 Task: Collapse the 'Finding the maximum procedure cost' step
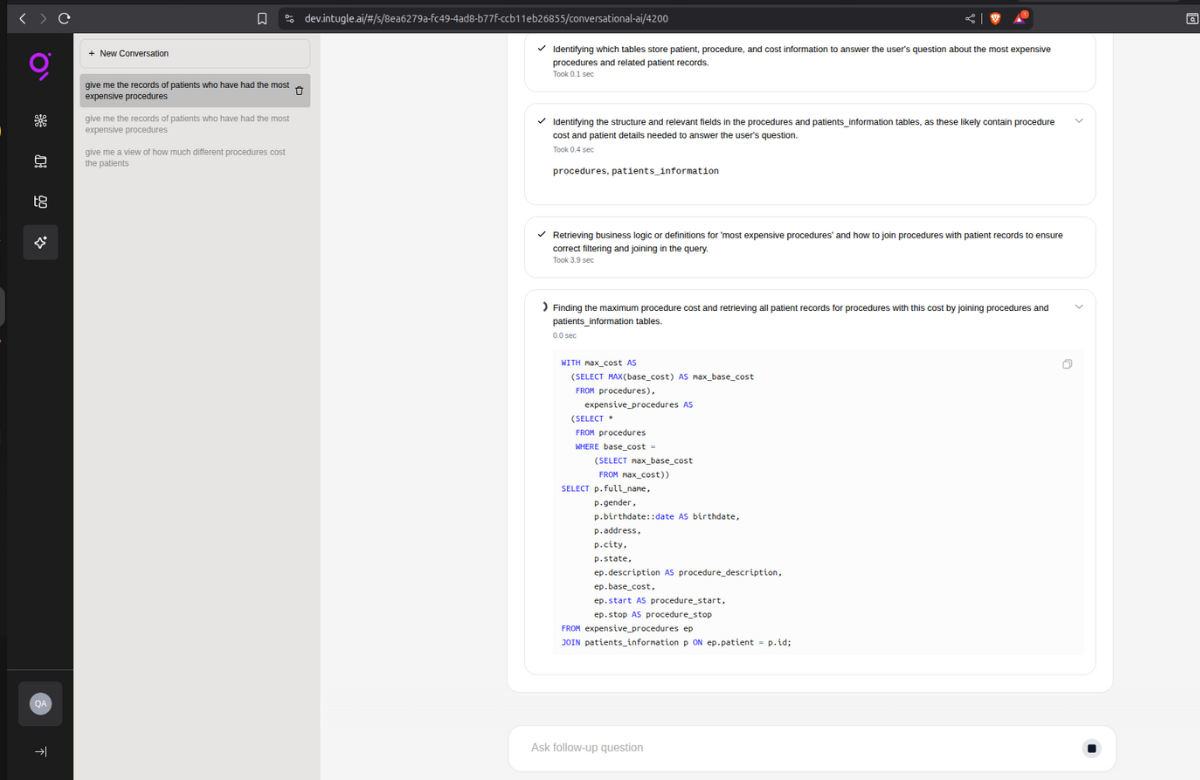click(x=1078, y=307)
